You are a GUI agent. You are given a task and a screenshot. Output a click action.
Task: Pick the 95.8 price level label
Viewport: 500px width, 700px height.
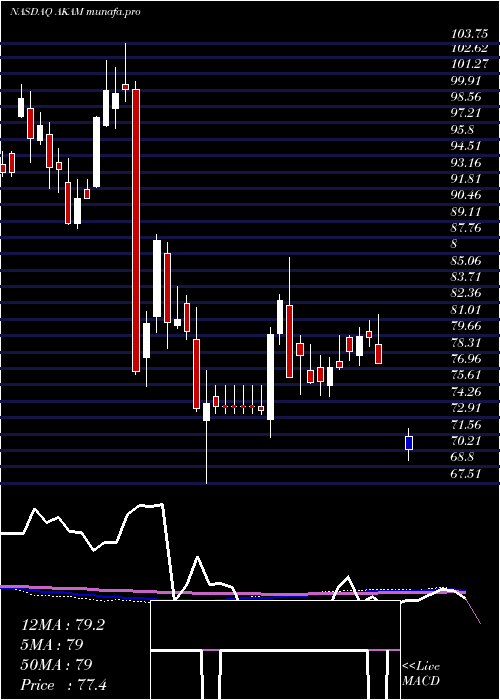click(462, 130)
